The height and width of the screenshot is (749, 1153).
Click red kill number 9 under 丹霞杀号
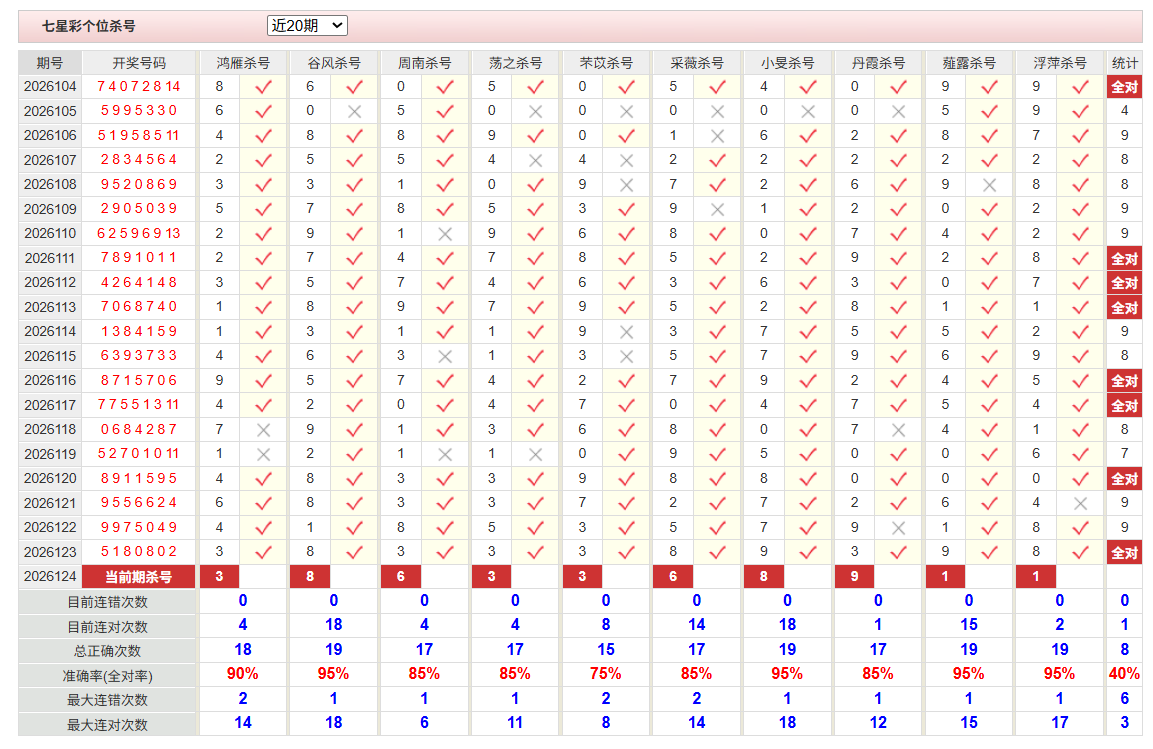(x=854, y=577)
